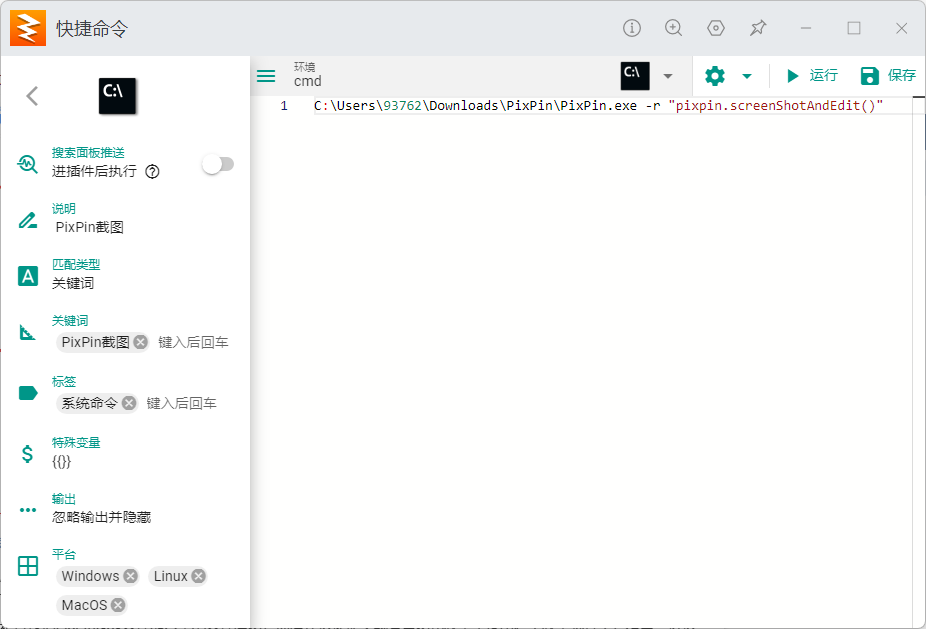Toggle the 进插件后执行 switch
Image resolution: width=926 pixels, height=629 pixels.
(218, 164)
